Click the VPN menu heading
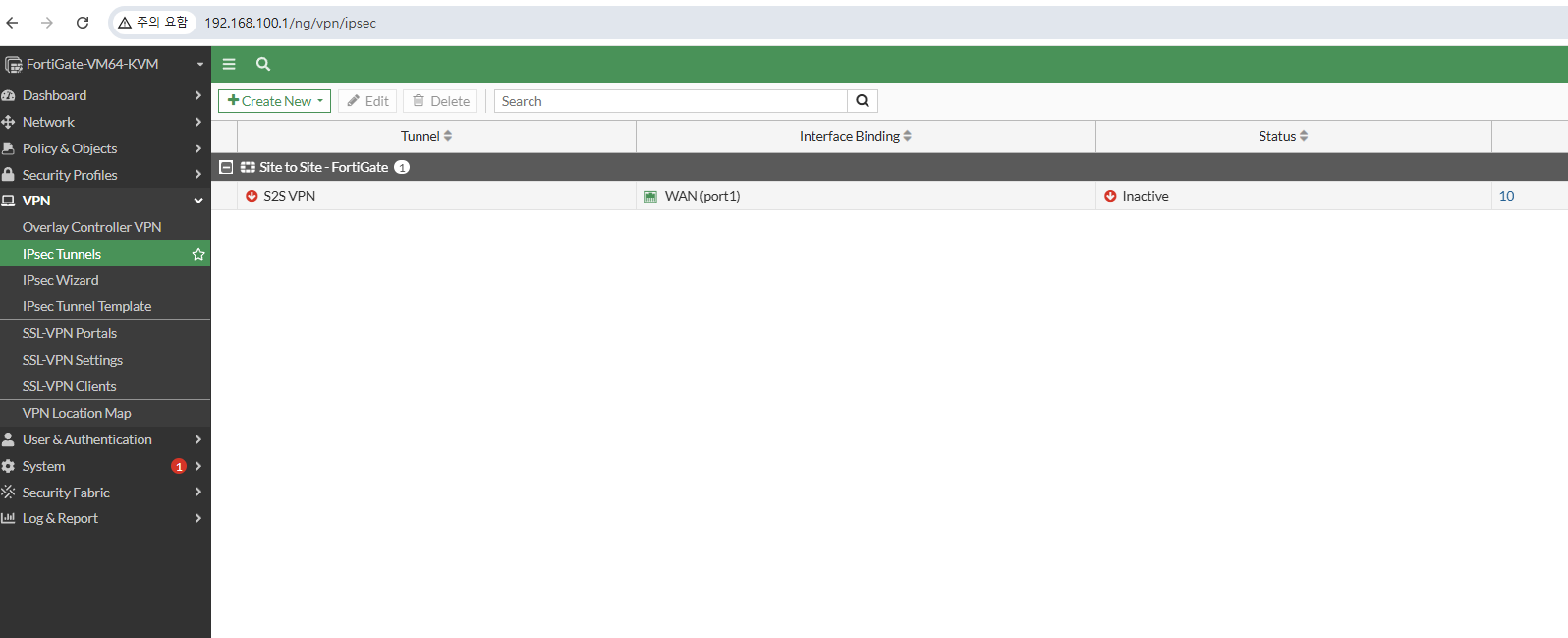The height and width of the screenshot is (638, 1568). 36,201
